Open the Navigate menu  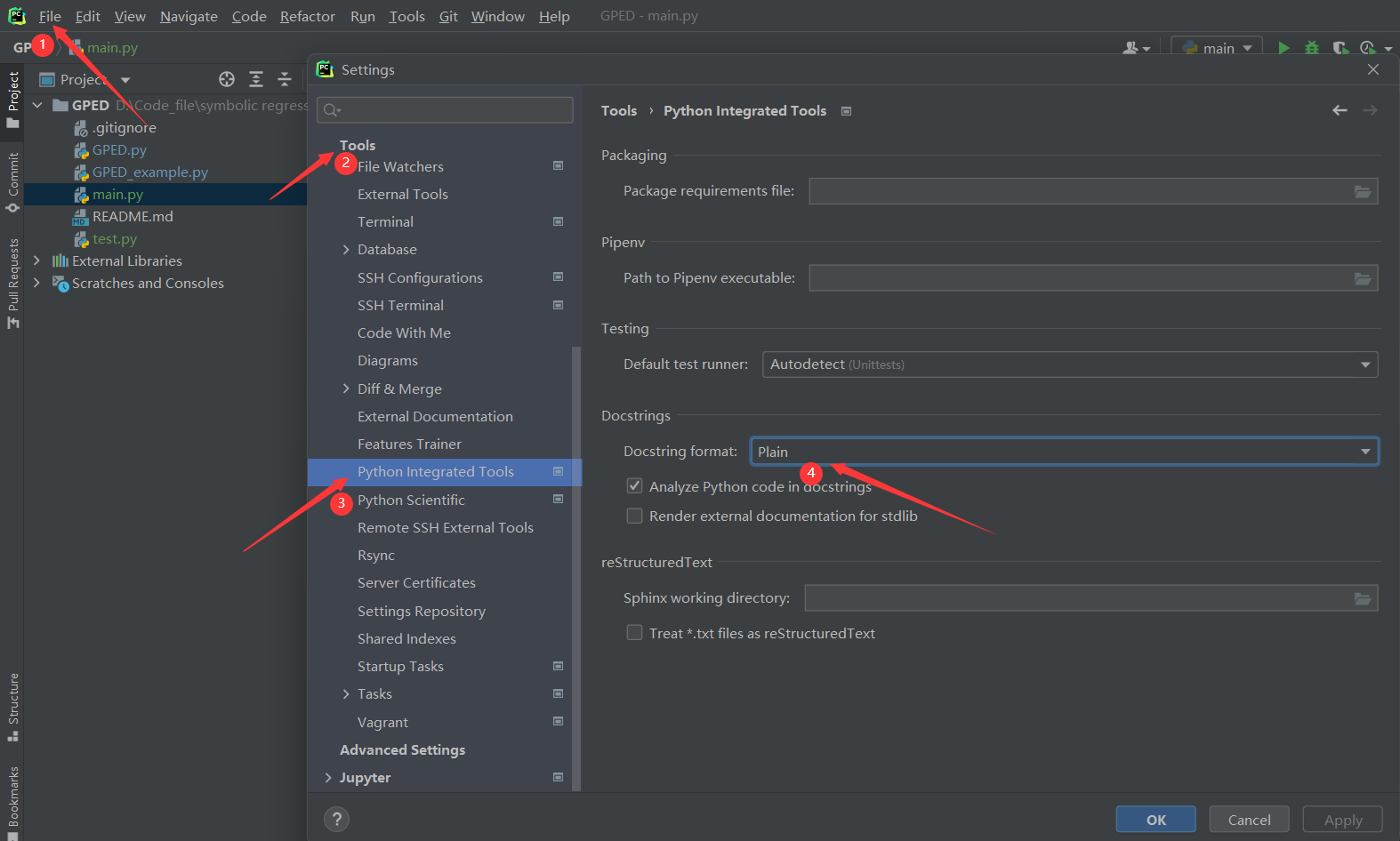tap(189, 17)
